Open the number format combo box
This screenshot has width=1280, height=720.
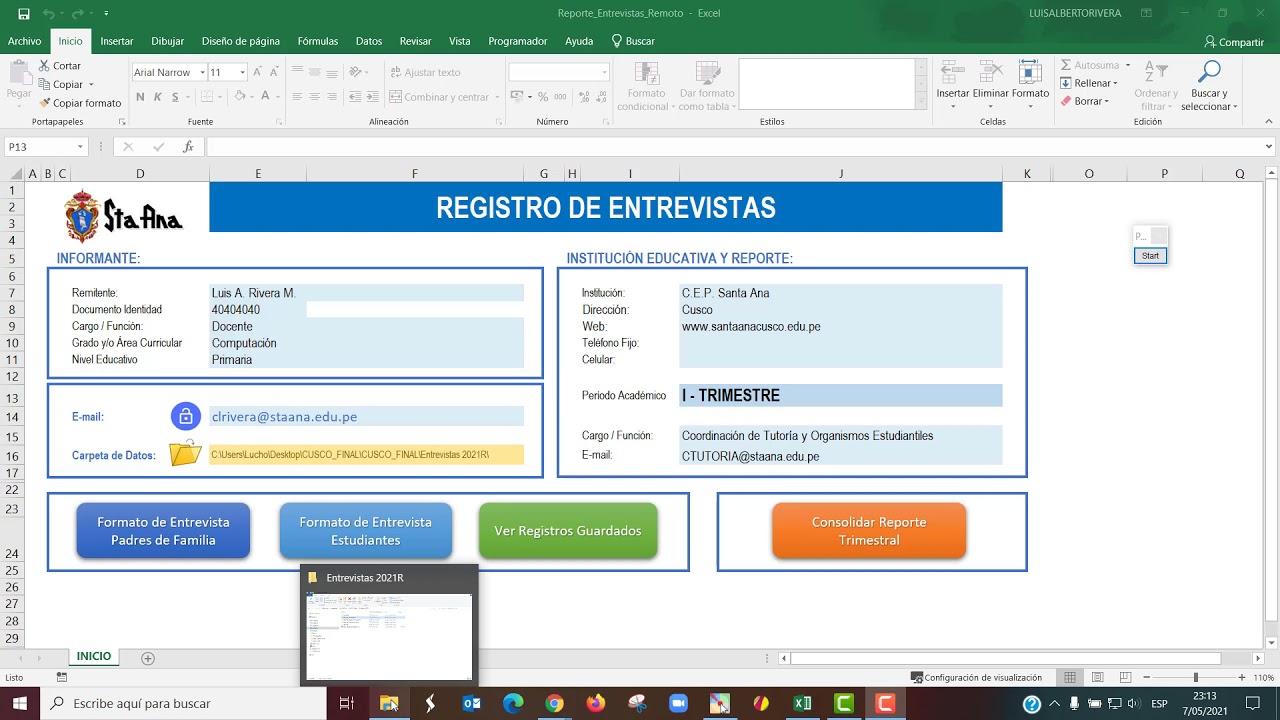pos(559,72)
